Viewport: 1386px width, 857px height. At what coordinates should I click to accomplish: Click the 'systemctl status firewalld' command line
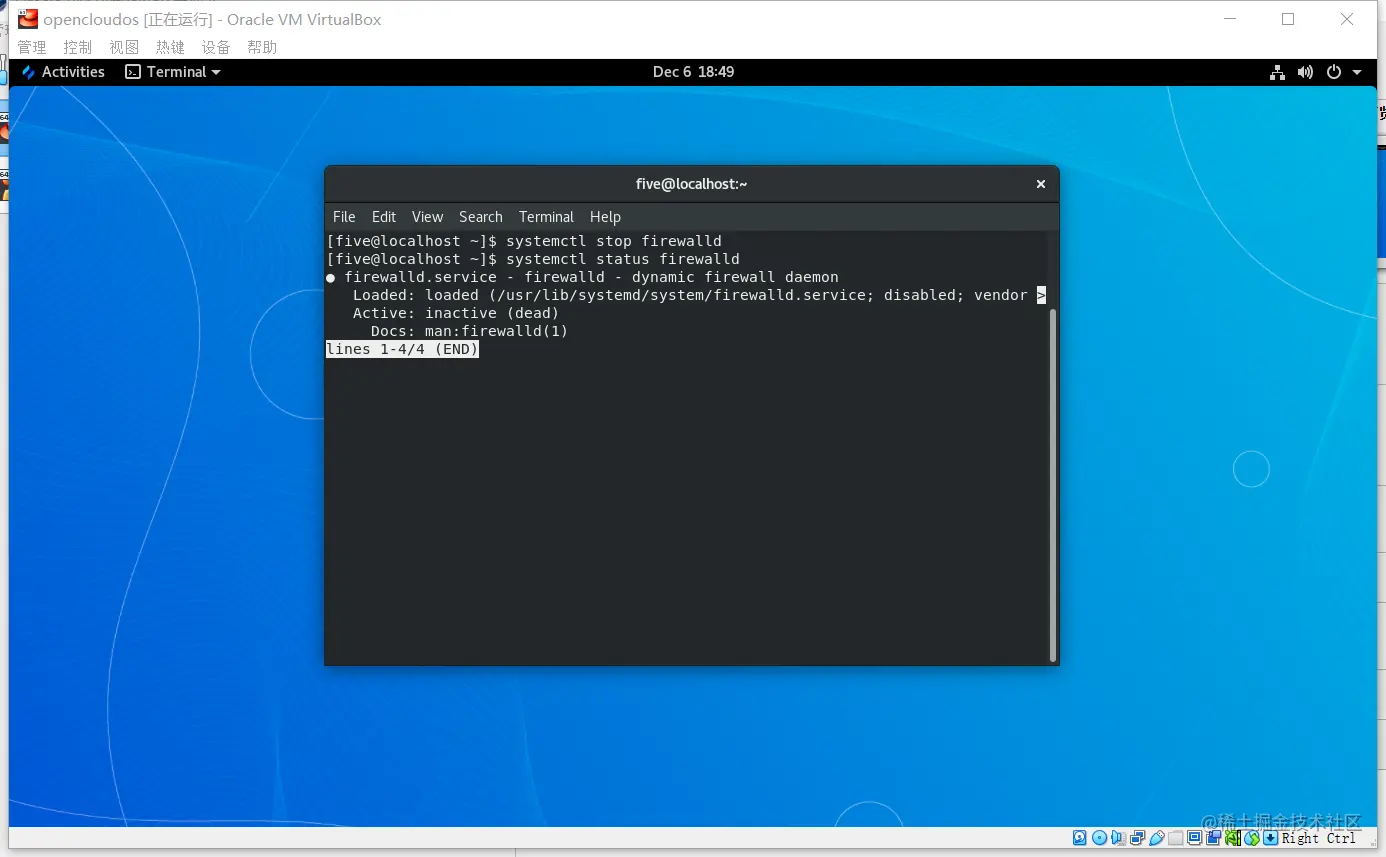point(533,259)
